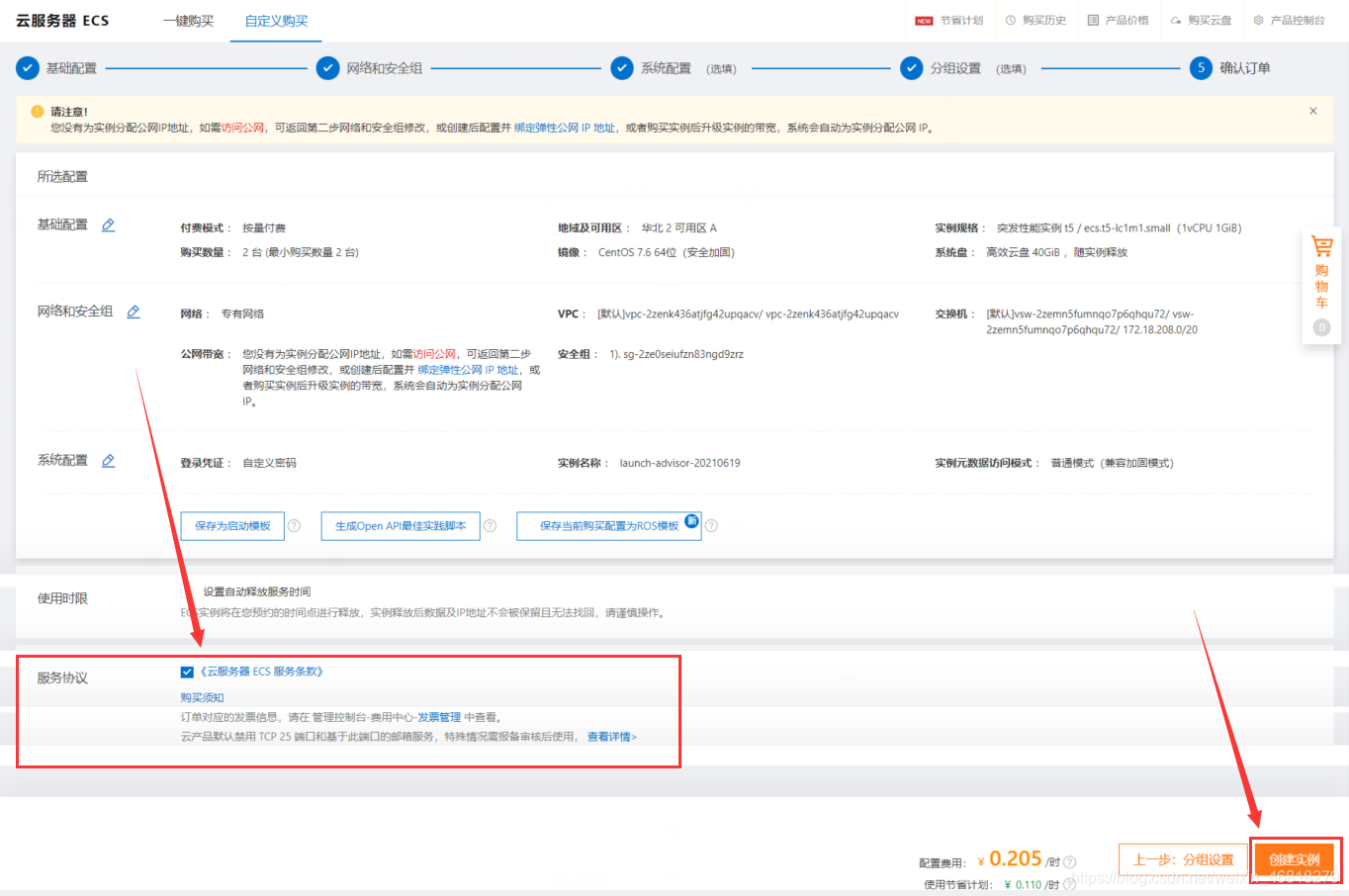Open the 查看详情> link
Viewport: 1349px width, 896px height.
point(612,737)
